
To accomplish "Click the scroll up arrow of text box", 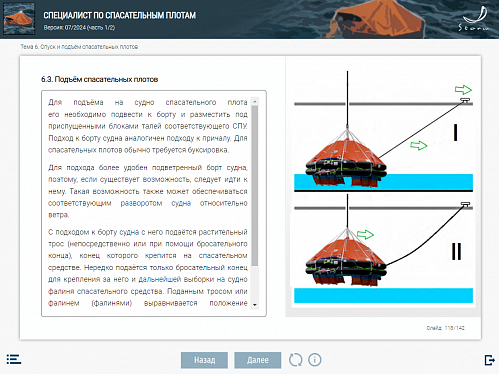I will coord(255,101).
